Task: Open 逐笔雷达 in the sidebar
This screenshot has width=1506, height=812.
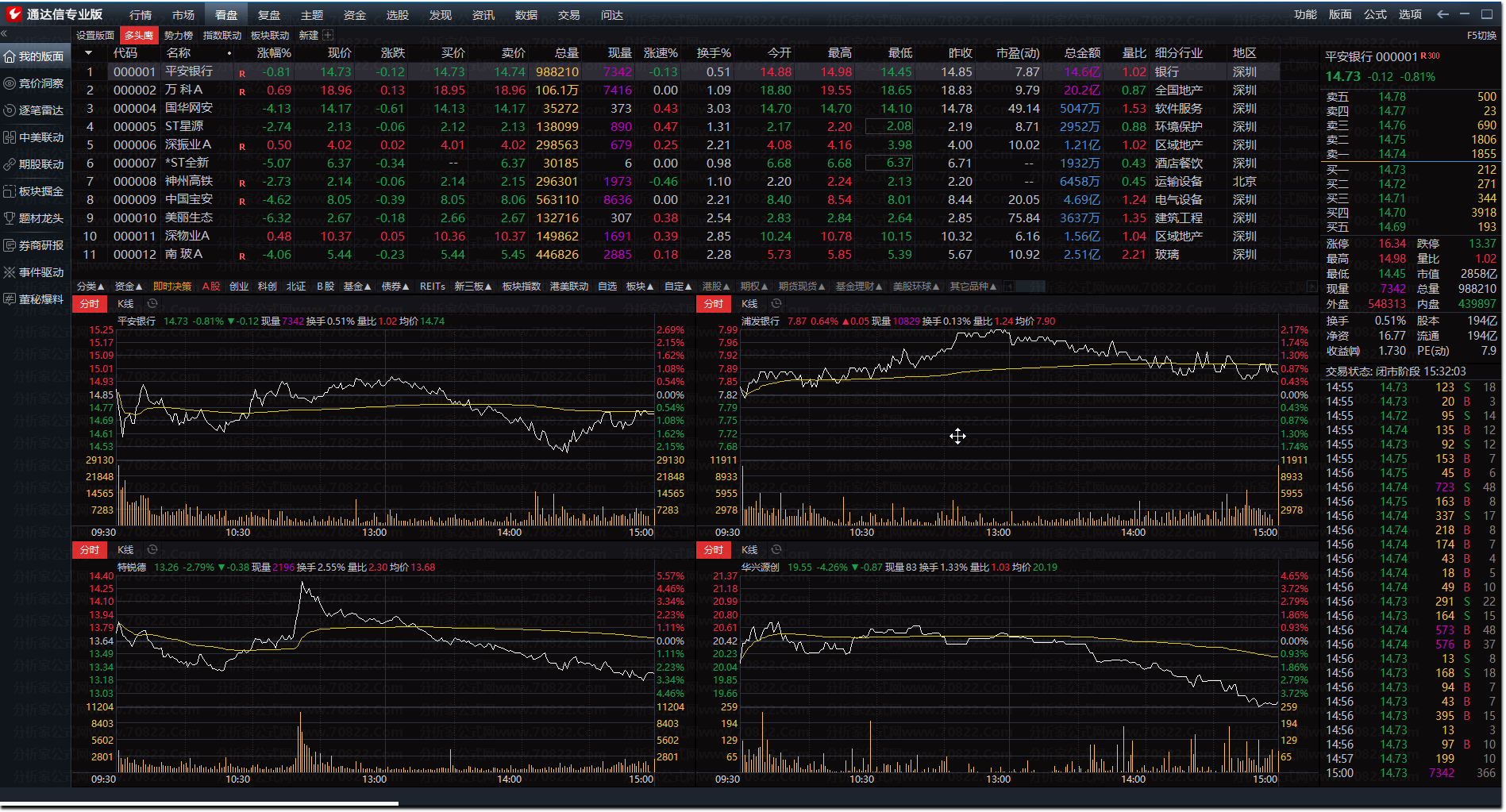Action: pyautogui.click(x=33, y=110)
